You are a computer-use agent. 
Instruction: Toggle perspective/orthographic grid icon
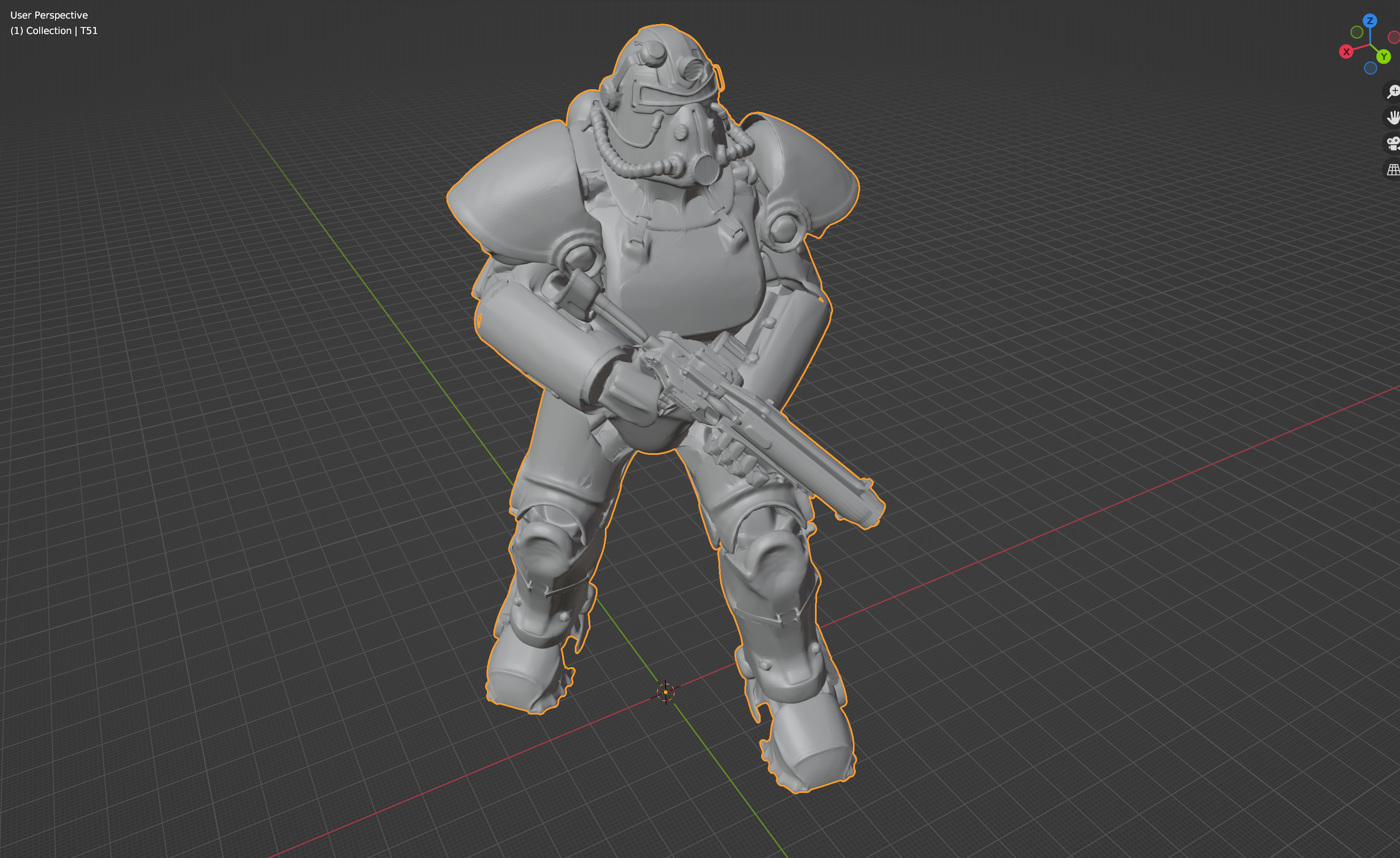[x=1393, y=169]
